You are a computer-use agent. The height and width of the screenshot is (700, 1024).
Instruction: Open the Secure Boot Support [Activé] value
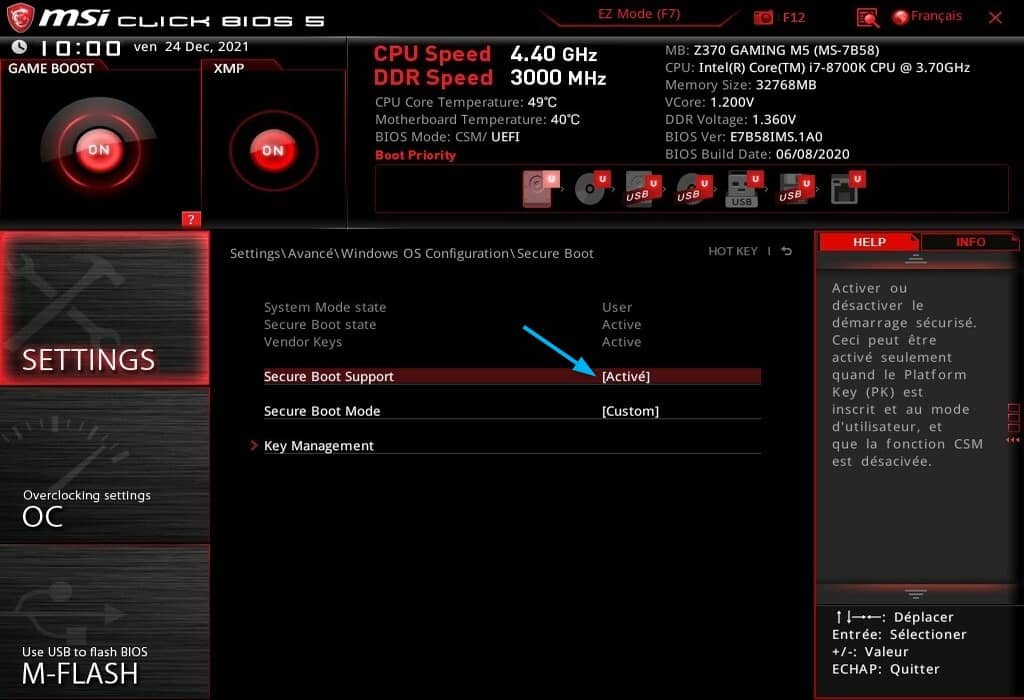point(626,377)
